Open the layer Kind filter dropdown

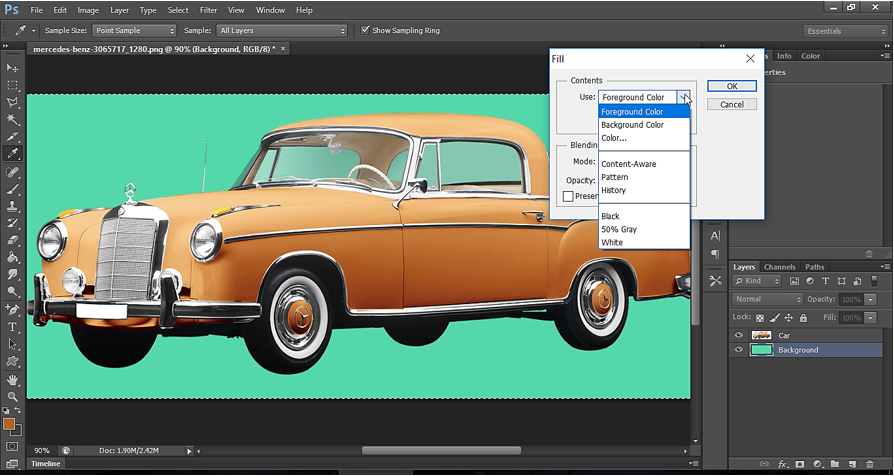(x=757, y=281)
